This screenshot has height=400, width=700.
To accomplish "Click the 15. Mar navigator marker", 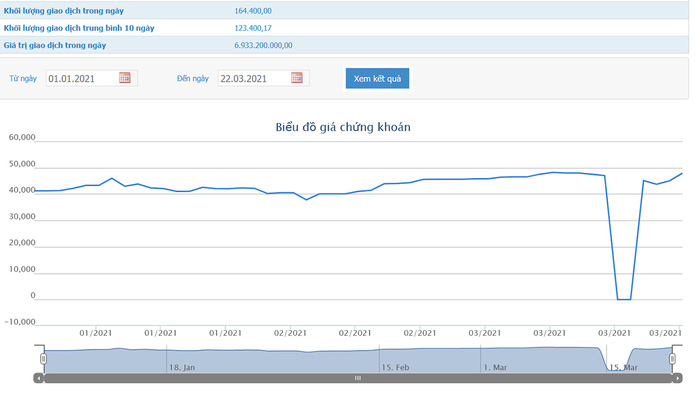I will [x=623, y=367].
